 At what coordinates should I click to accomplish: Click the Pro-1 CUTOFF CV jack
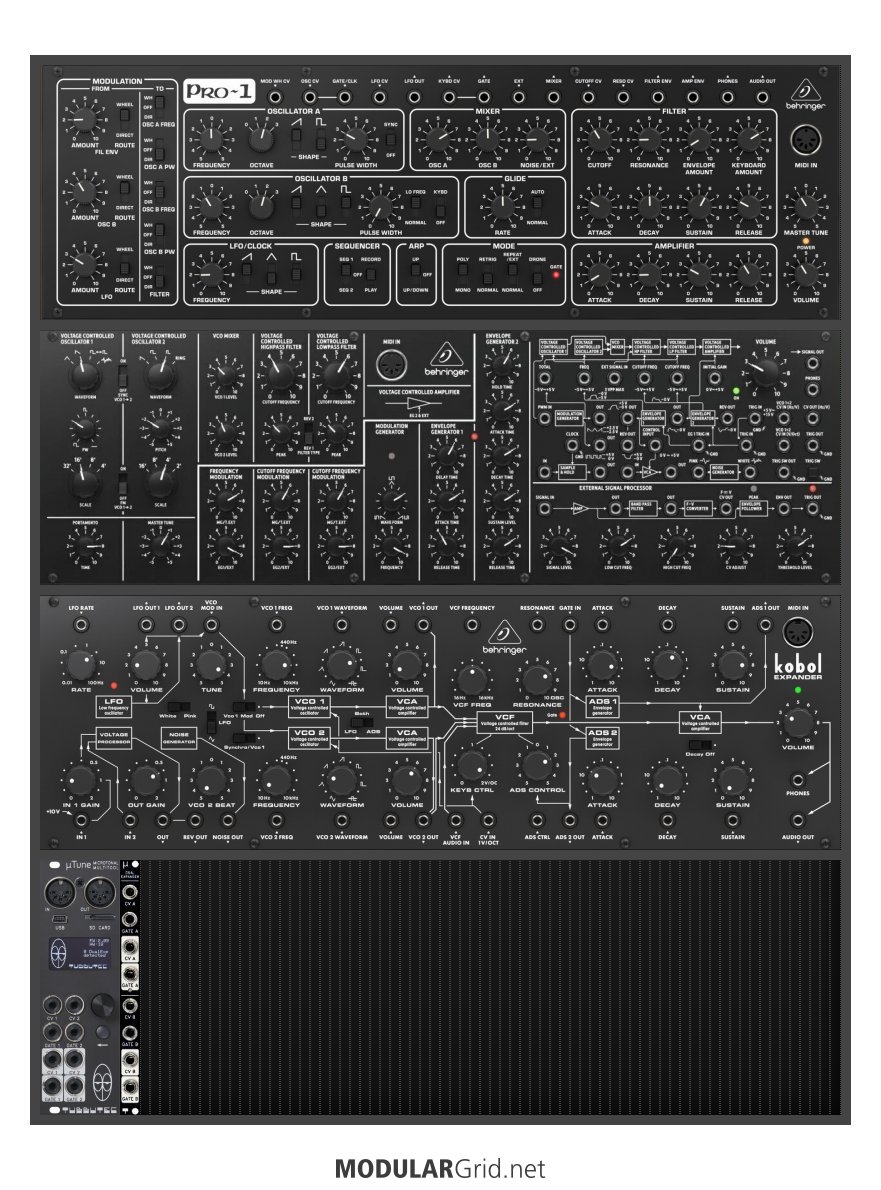tap(588, 97)
